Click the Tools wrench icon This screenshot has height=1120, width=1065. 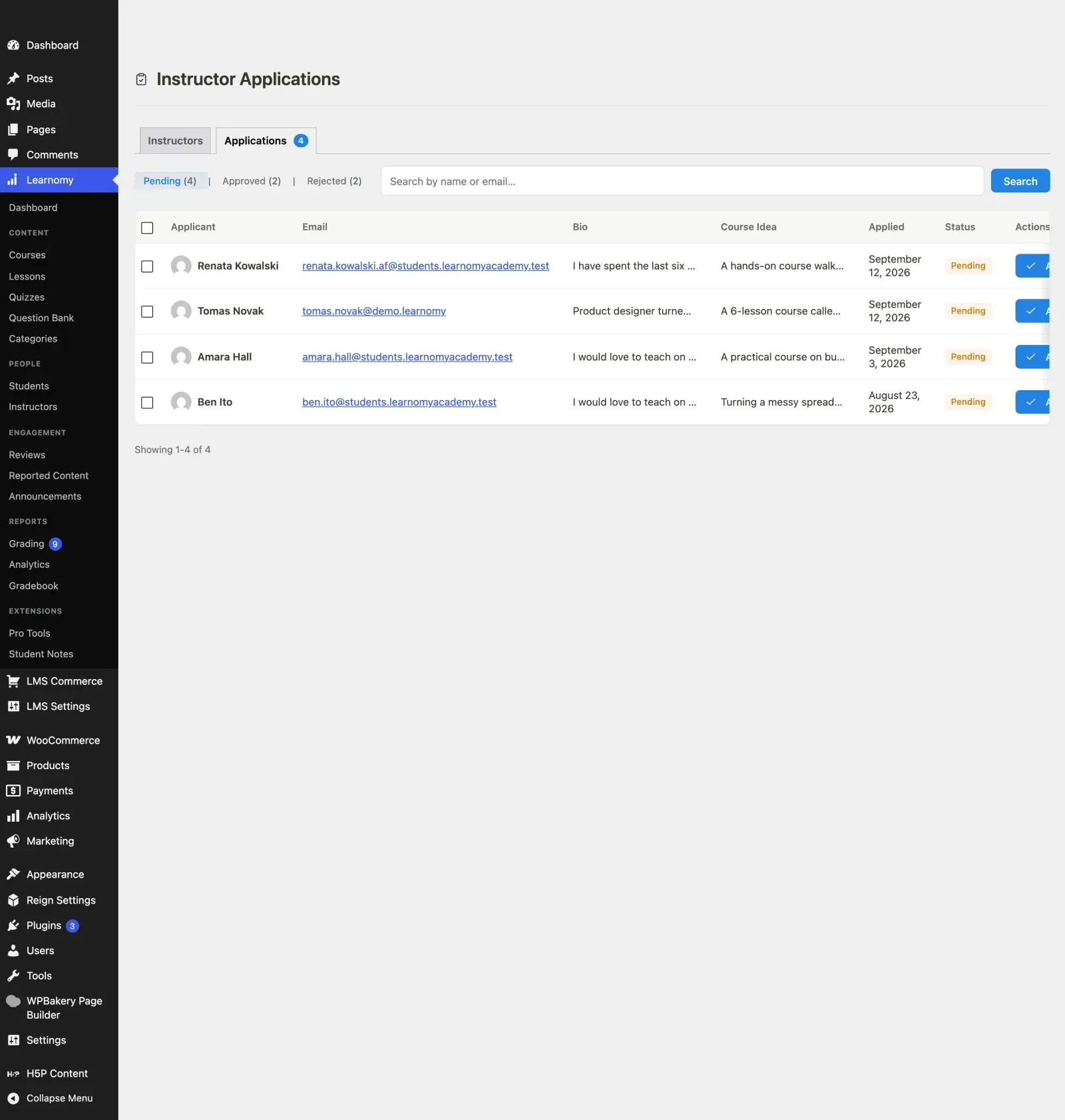(13, 976)
